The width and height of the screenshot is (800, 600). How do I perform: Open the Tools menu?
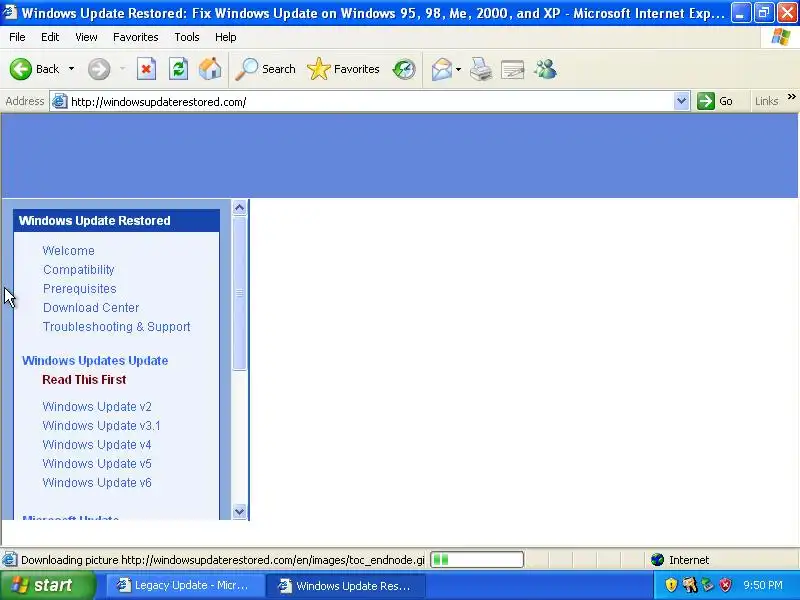coord(187,37)
